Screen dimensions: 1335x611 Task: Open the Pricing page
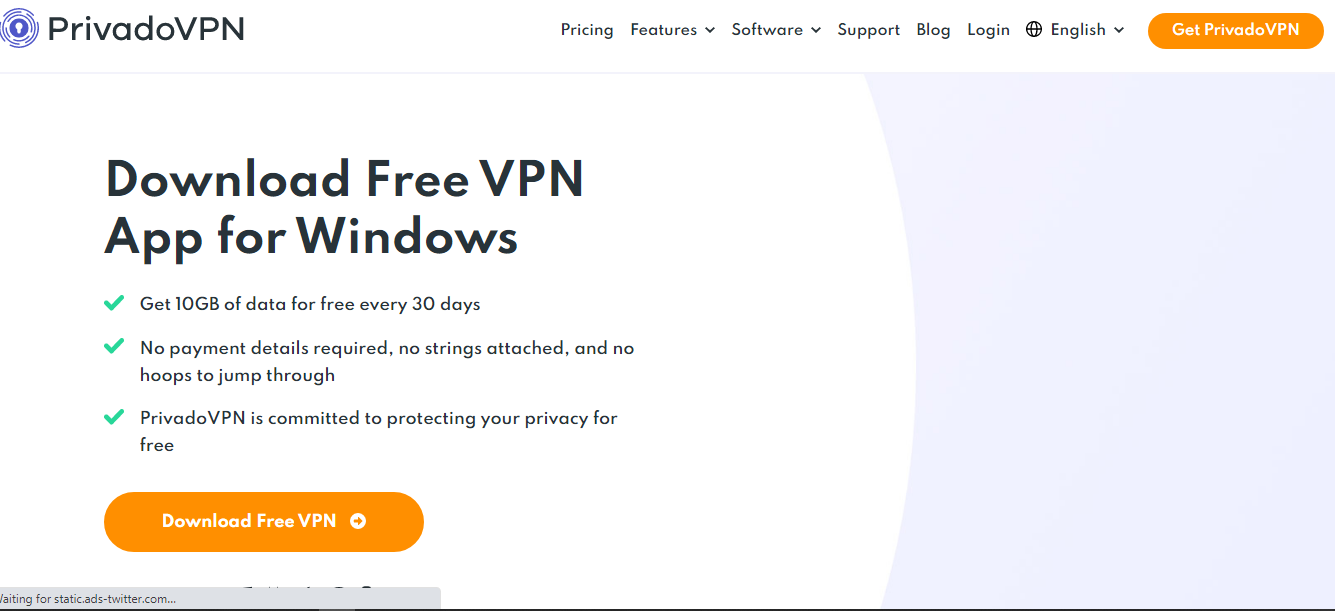[587, 30]
